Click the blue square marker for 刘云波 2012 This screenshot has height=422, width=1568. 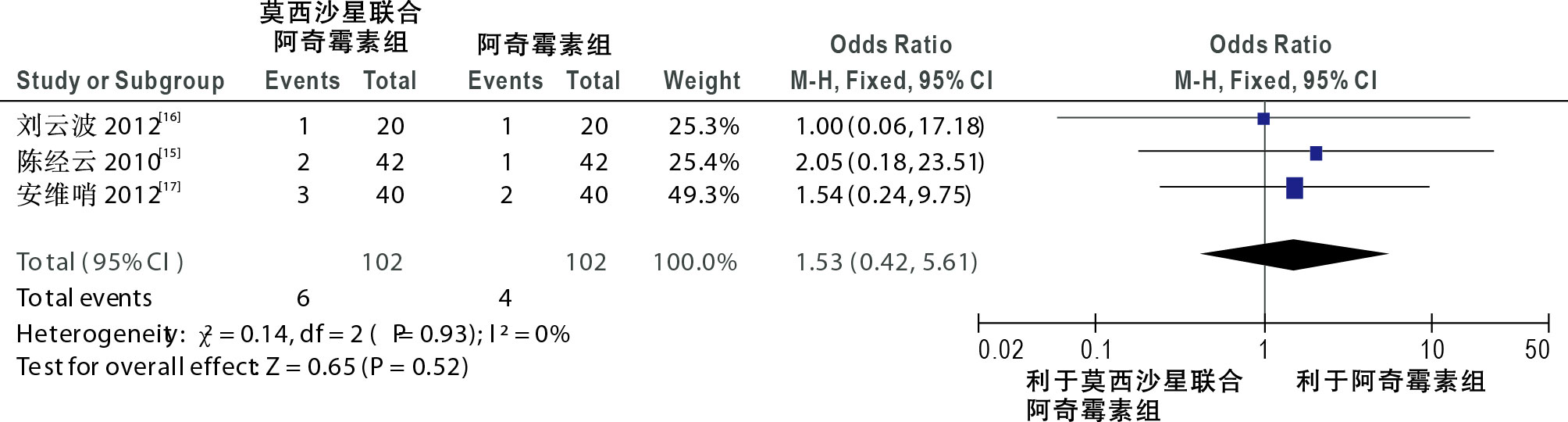pyautogui.click(x=1263, y=119)
